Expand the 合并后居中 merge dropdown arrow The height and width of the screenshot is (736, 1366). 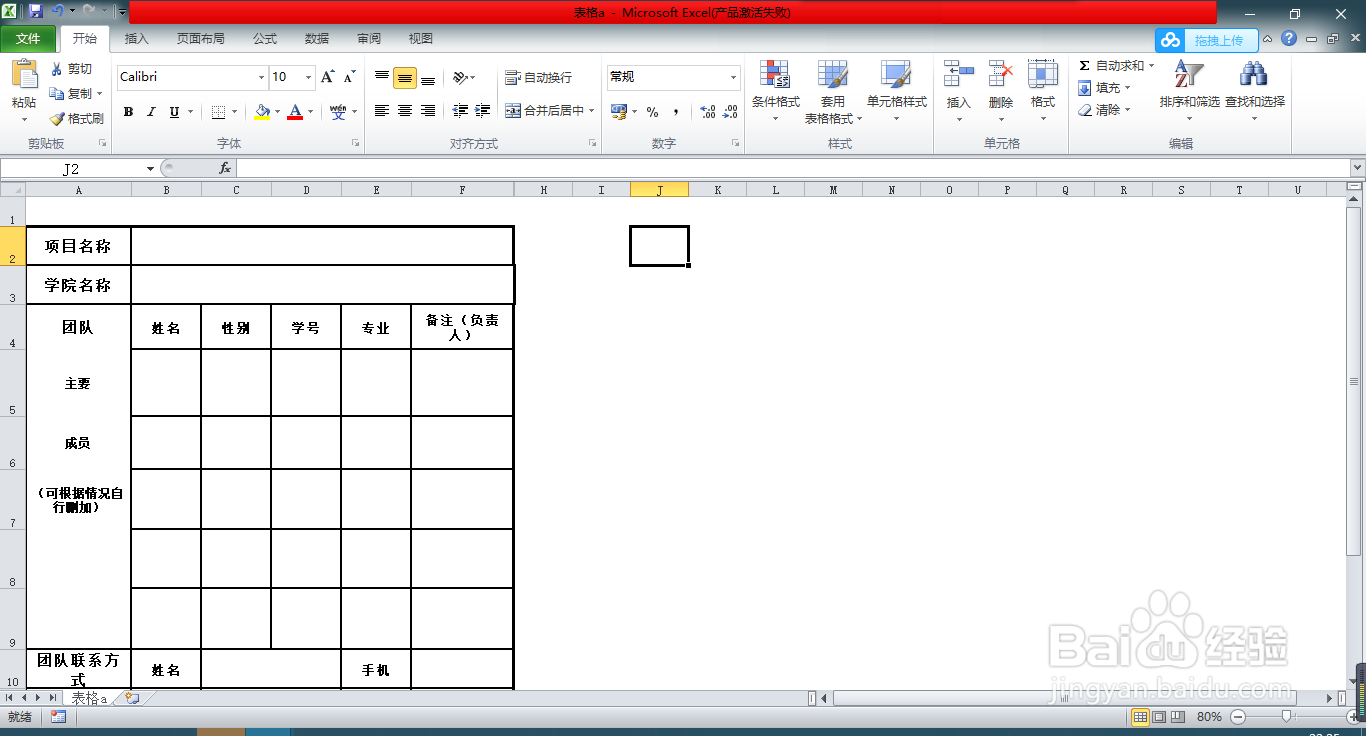coord(591,111)
